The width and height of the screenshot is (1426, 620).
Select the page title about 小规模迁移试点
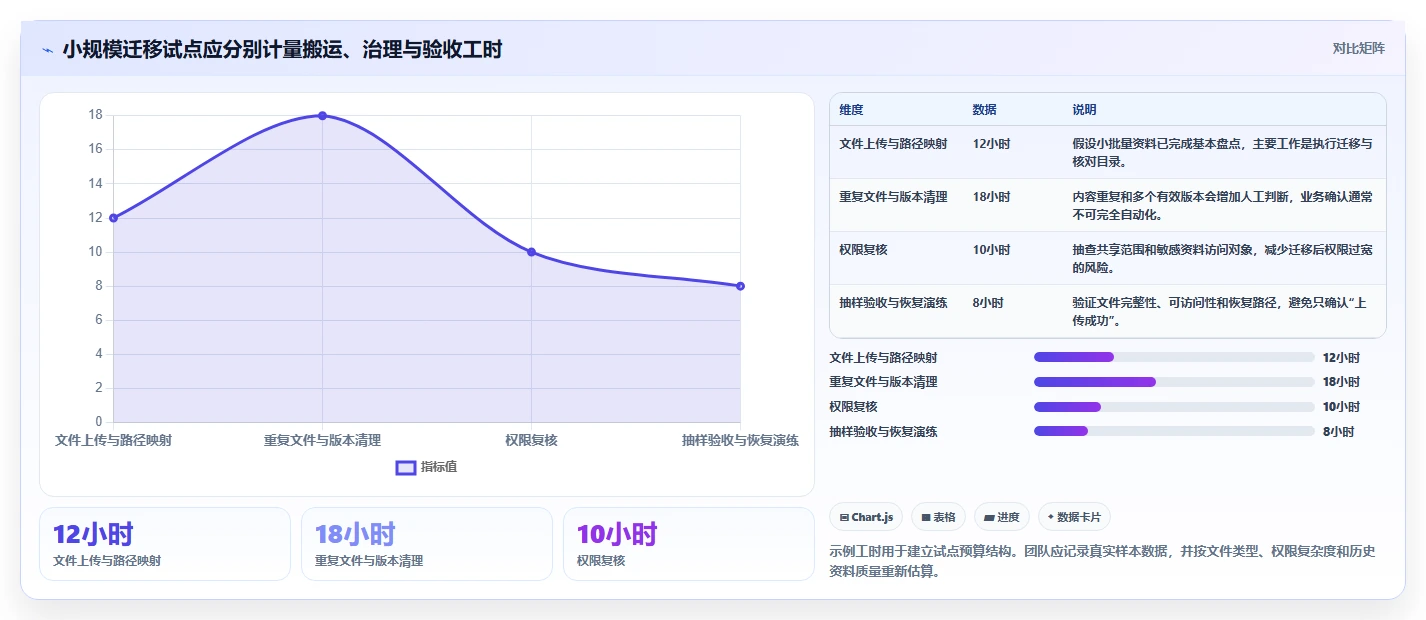pyautogui.click(x=282, y=49)
